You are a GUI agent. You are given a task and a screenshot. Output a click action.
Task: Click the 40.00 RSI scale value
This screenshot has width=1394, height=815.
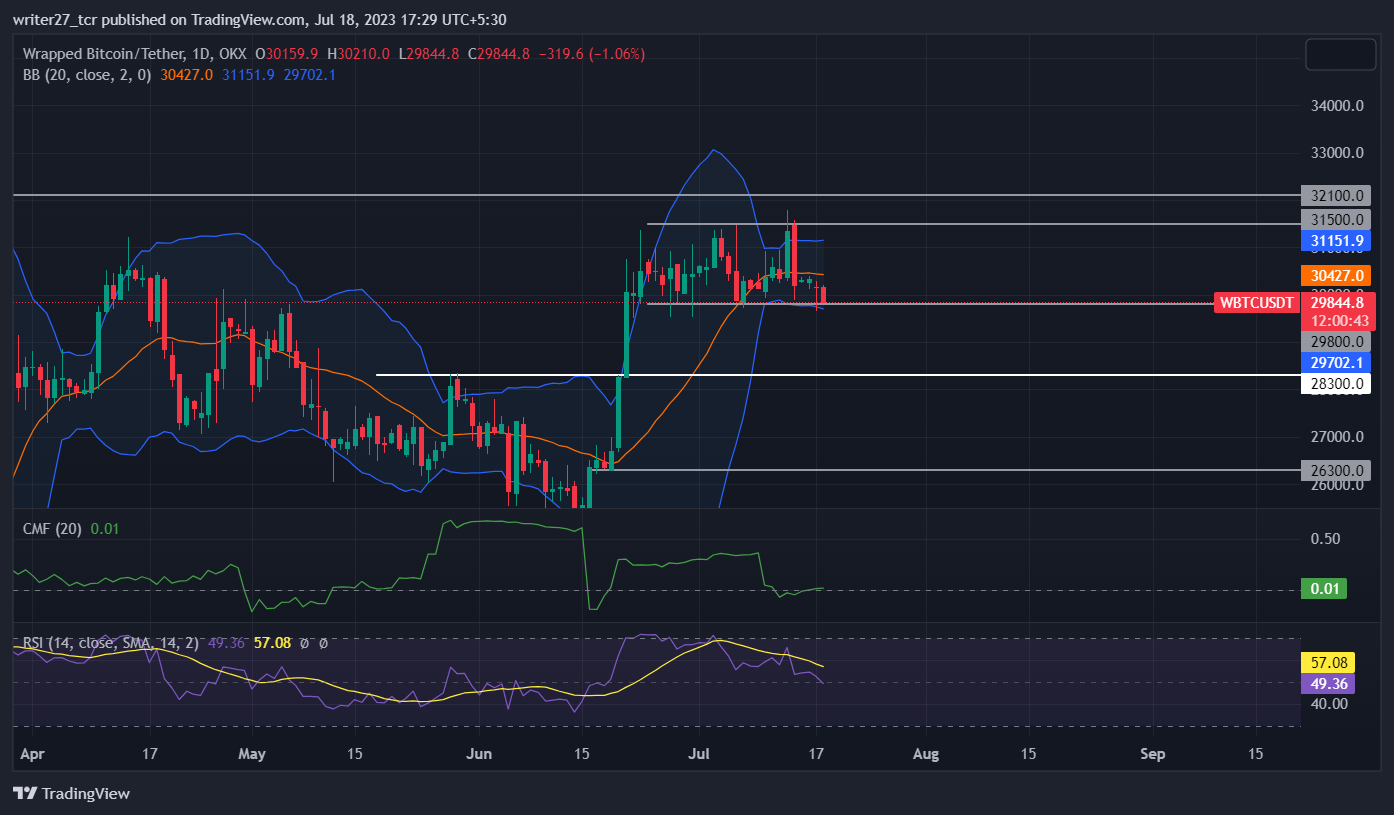coord(1329,703)
